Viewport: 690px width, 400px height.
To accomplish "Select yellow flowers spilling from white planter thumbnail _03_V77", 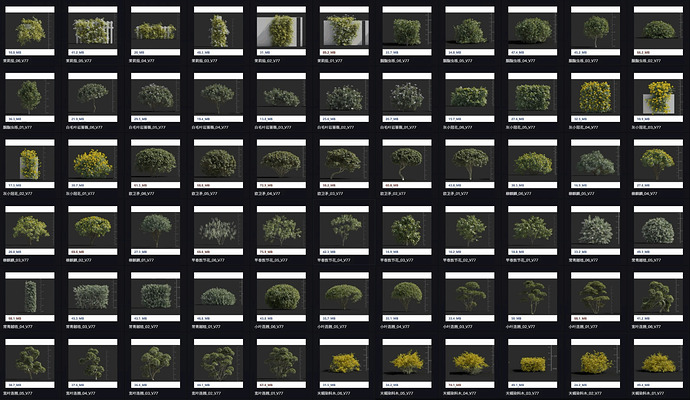I will [658, 97].
